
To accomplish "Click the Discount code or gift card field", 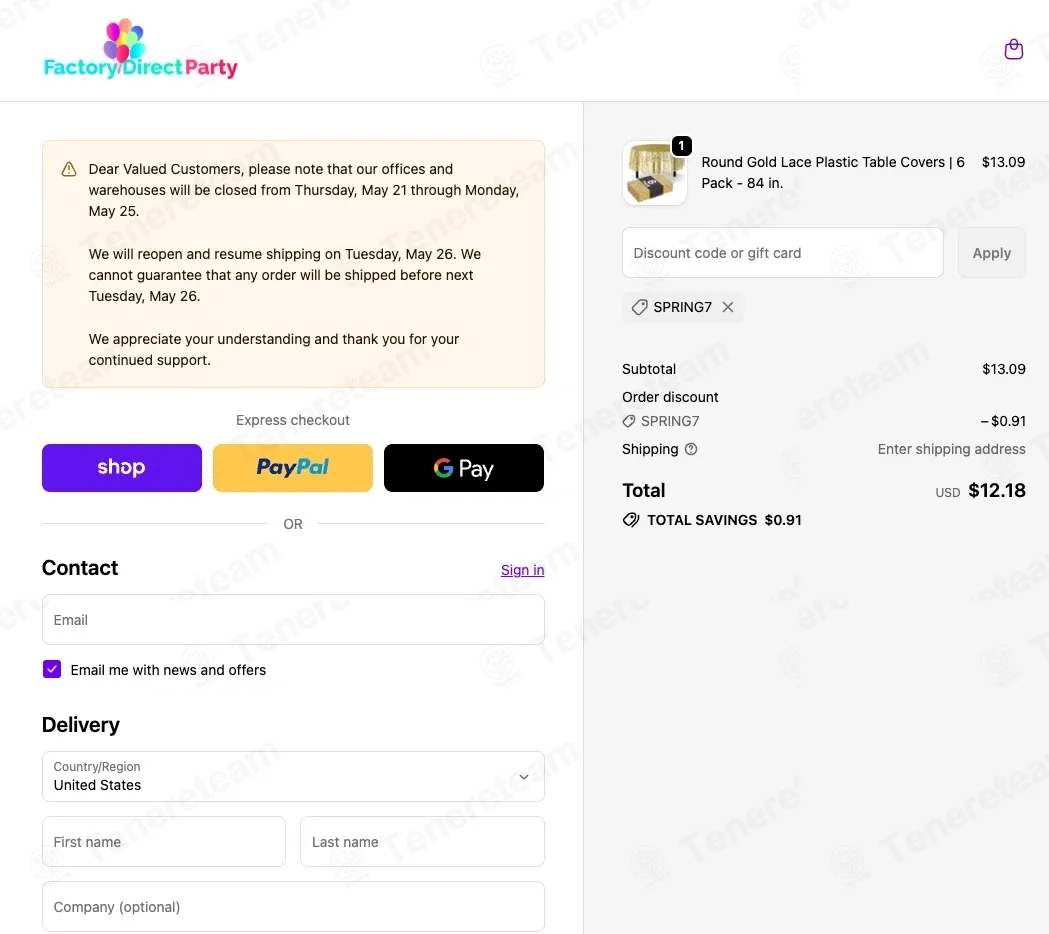I will point(783,253).
